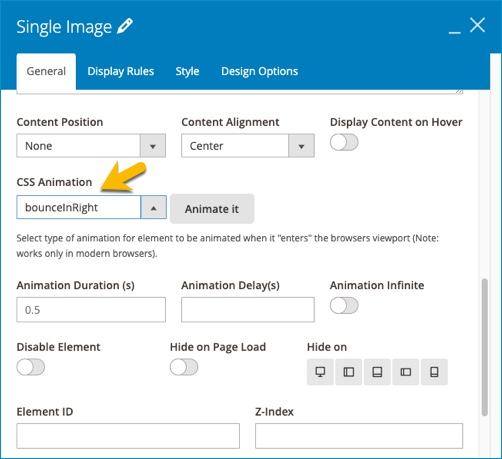Image resolution: width=502 pixels, height=459 pixels.
Task: Toggle Display Content on Hover switch
Action: click(344, 142)
